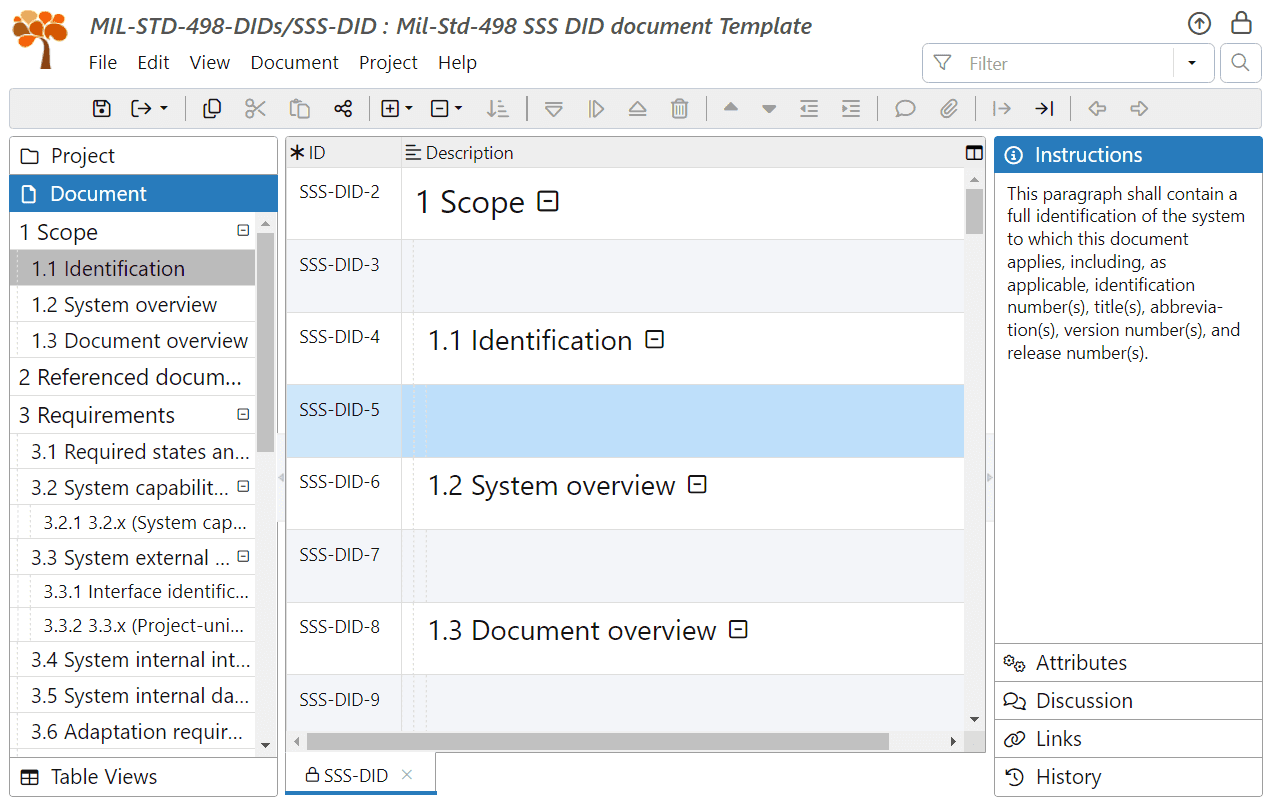Screen dimensions: 1272x800
Task: Select 3.6 Adaptation requir... in outline
Action: [x=133, y=732]
